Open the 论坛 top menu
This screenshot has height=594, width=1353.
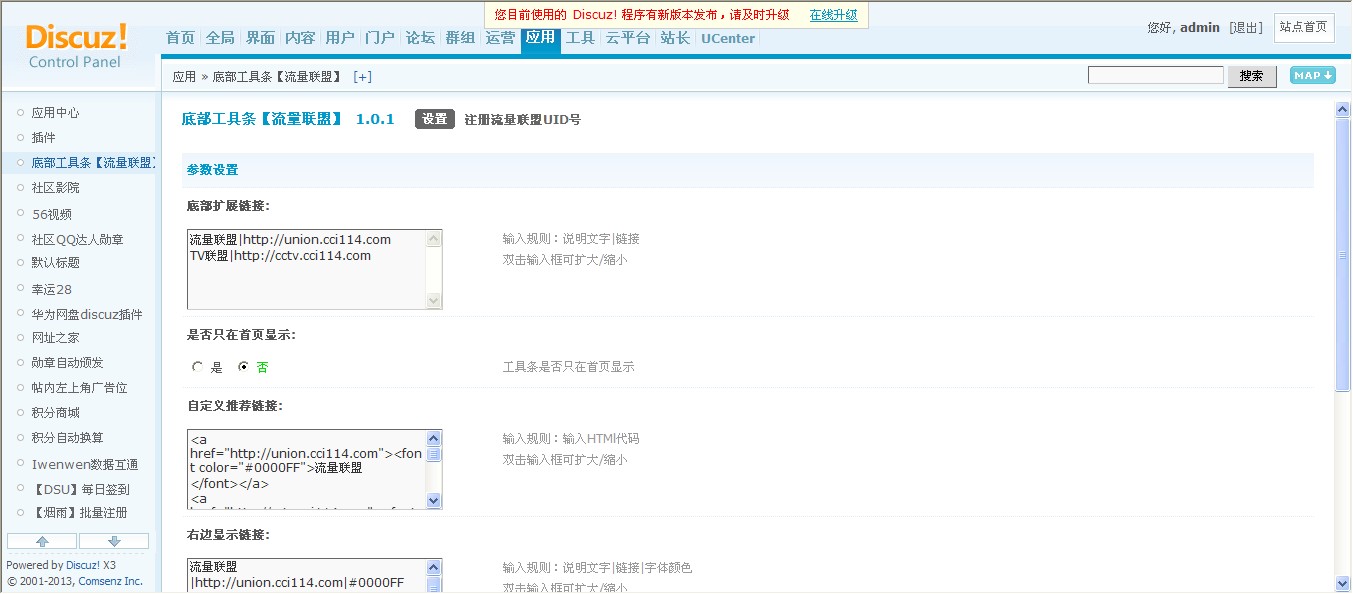420,38
